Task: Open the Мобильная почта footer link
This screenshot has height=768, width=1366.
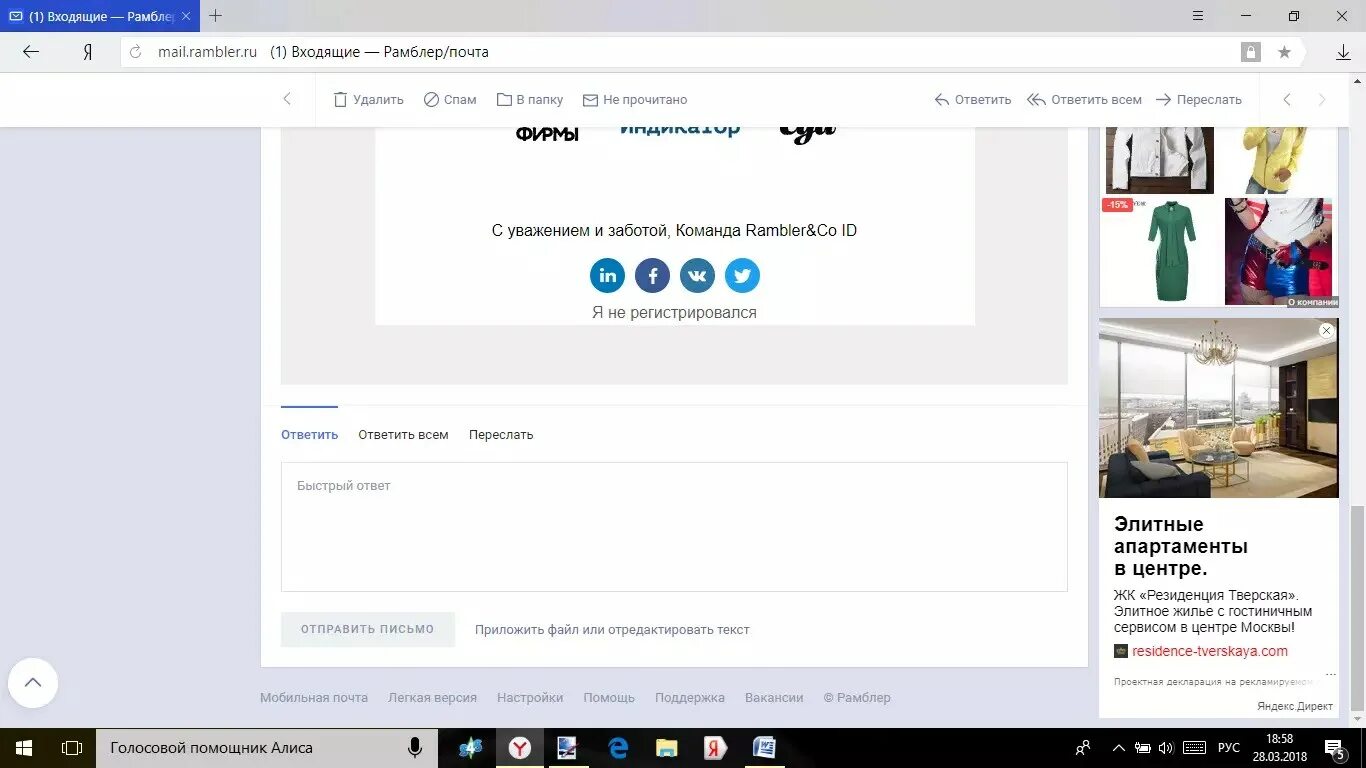Action: [314, 698]
